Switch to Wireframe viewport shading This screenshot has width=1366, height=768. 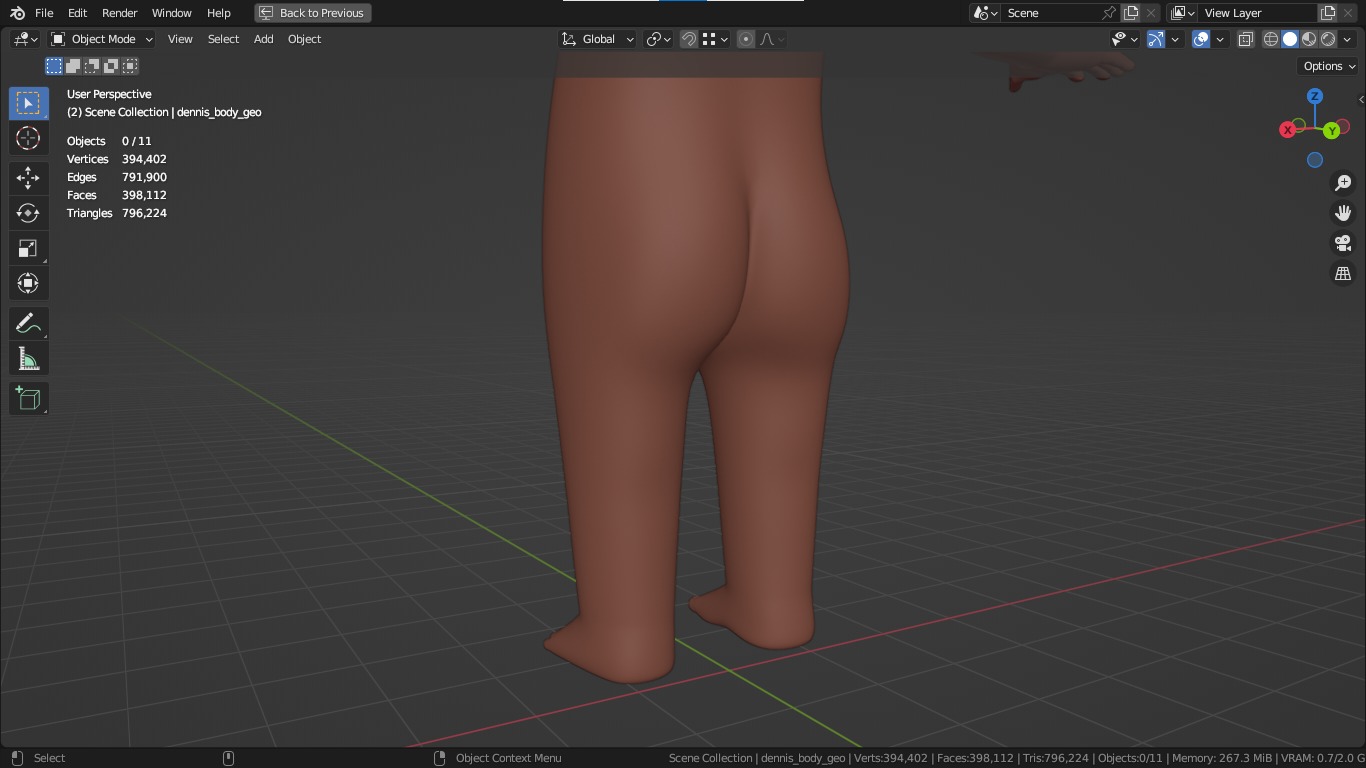tap(1271, 39)
